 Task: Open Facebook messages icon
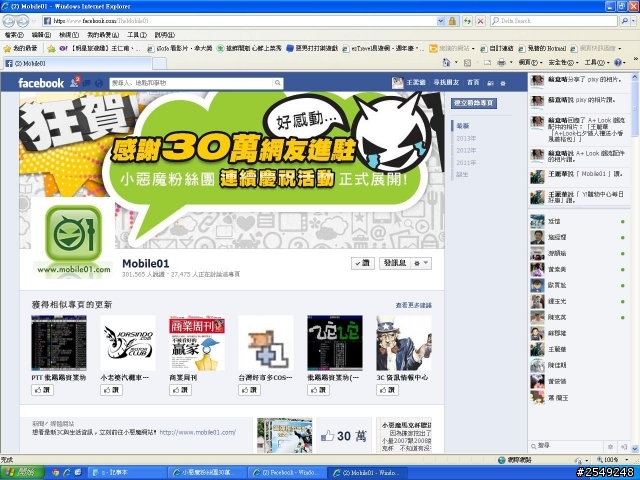[87, 83]
